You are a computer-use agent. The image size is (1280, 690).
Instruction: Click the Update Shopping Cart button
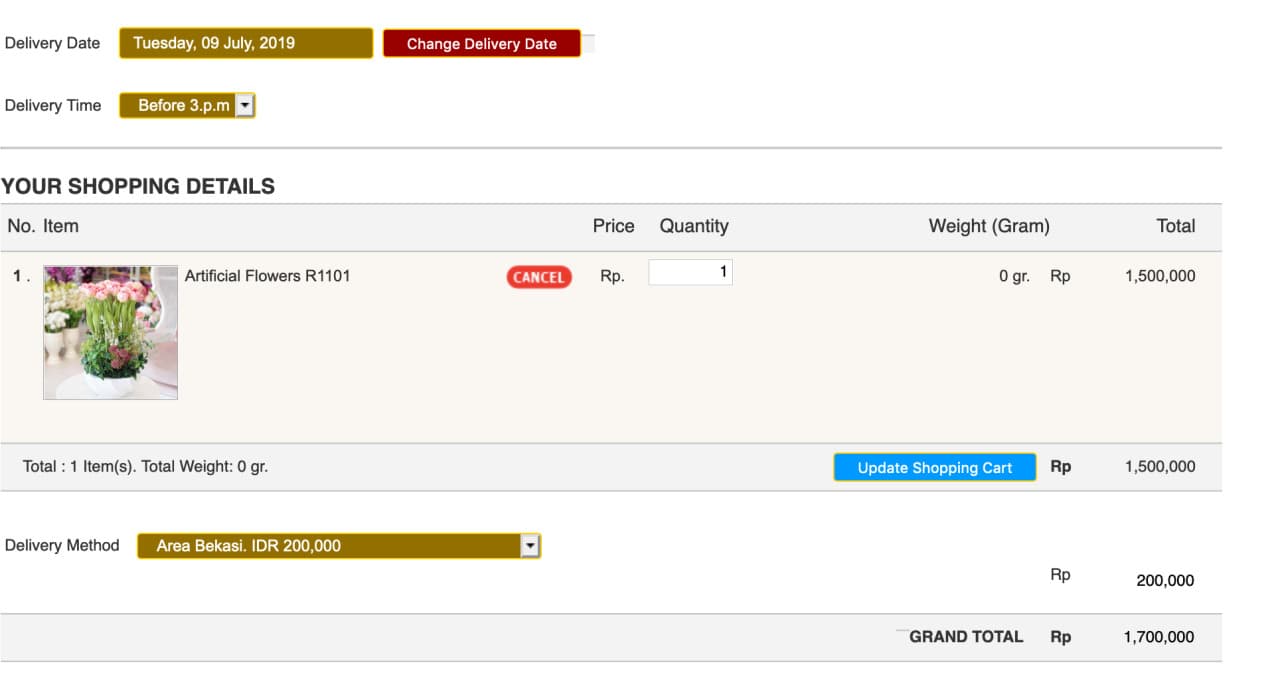pos(934,467)
